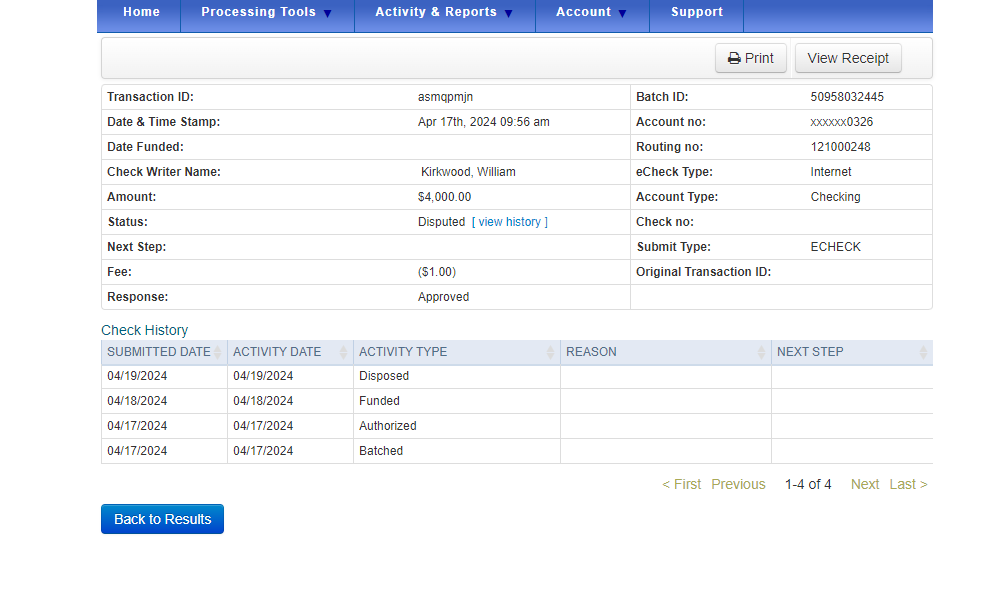Select submitted date 04/19/2024
The width and height of the screenshot is (999, 591).
pyautogui.click(x=137, y=376)
